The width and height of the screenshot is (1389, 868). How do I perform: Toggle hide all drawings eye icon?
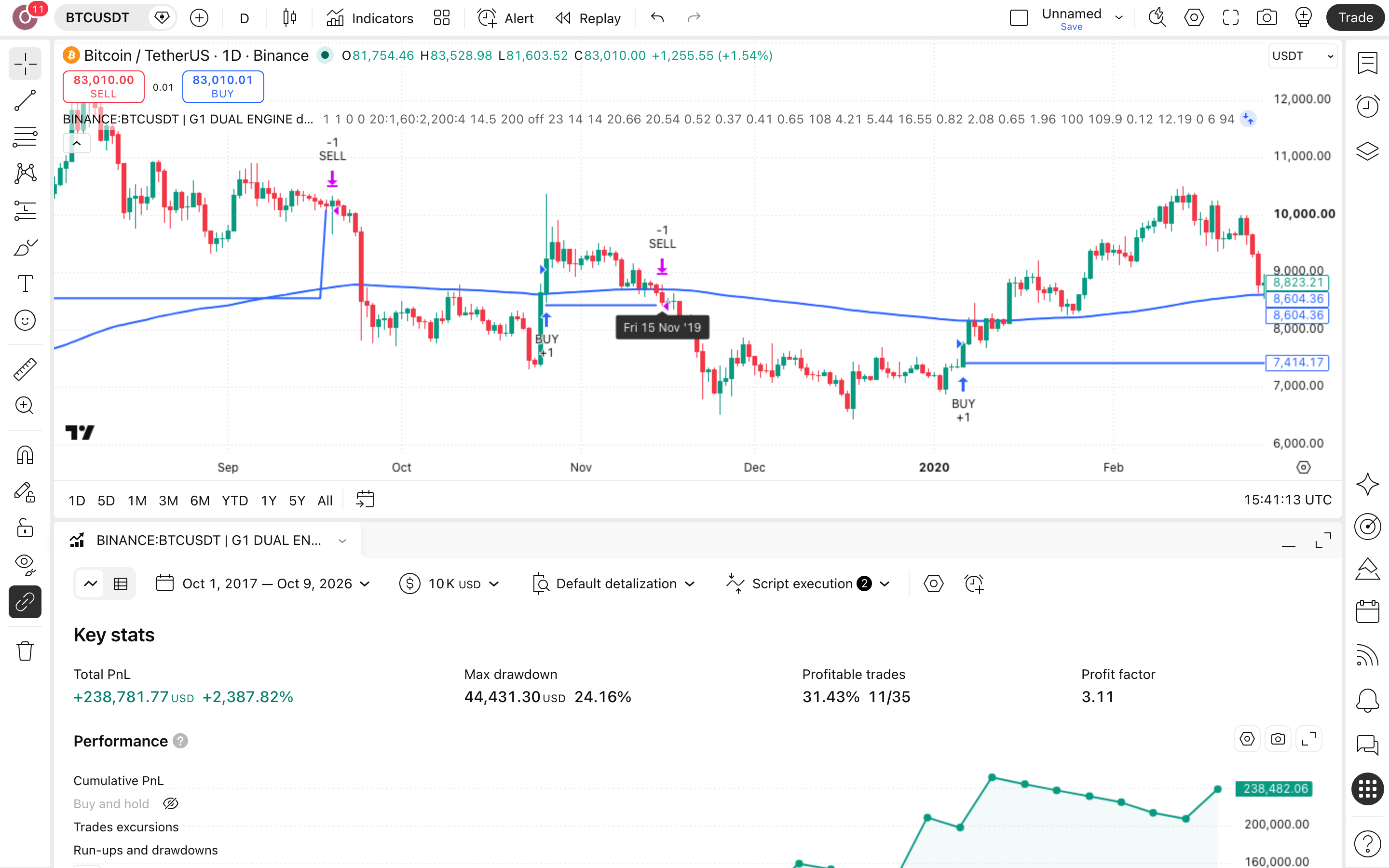[x=25, y=565]
